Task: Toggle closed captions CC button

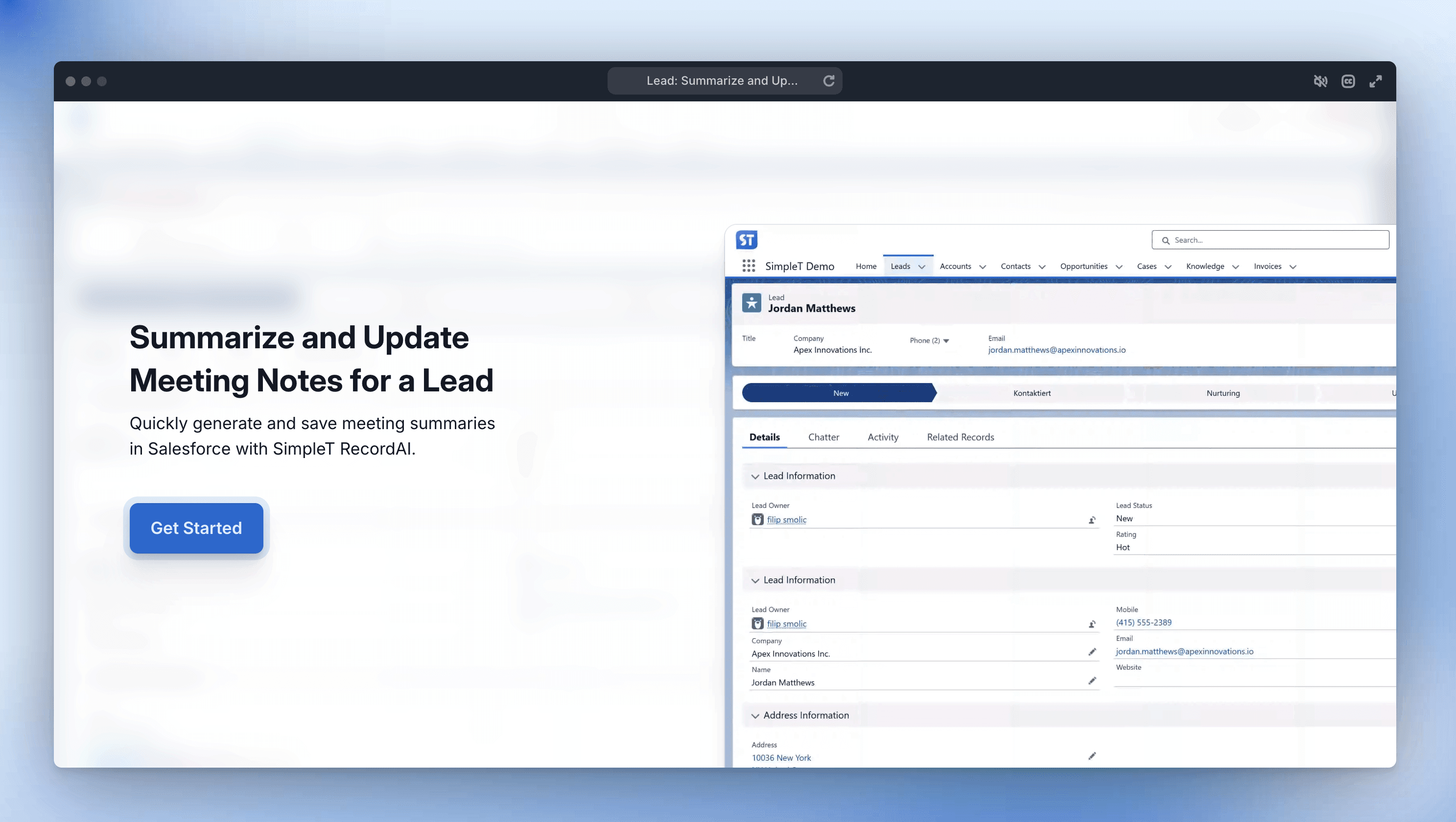Action: [x=1348, y=81]
